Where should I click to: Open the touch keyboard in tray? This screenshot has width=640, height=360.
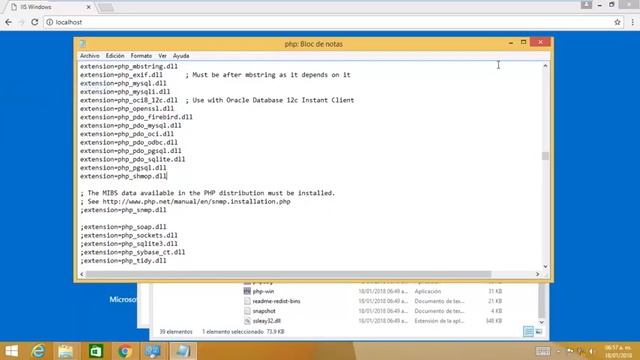tap(543, 351)
